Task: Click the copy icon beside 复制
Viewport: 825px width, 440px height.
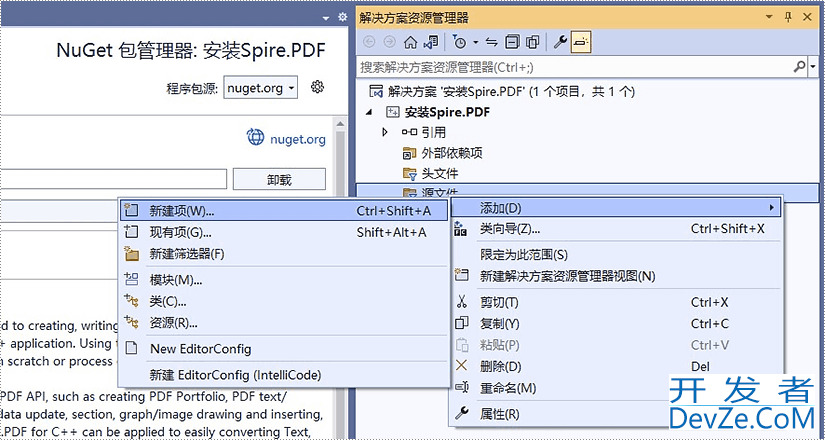Action: tap(461, 323)
